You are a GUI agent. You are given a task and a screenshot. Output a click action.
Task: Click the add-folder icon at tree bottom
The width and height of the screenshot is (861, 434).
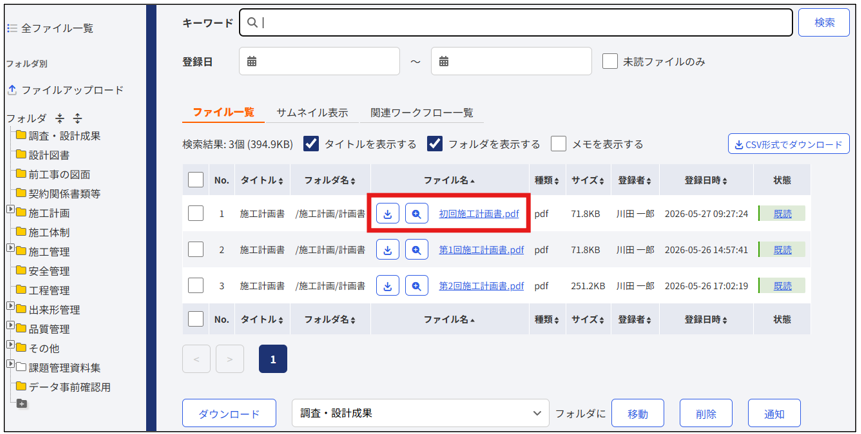coord(22,404)
